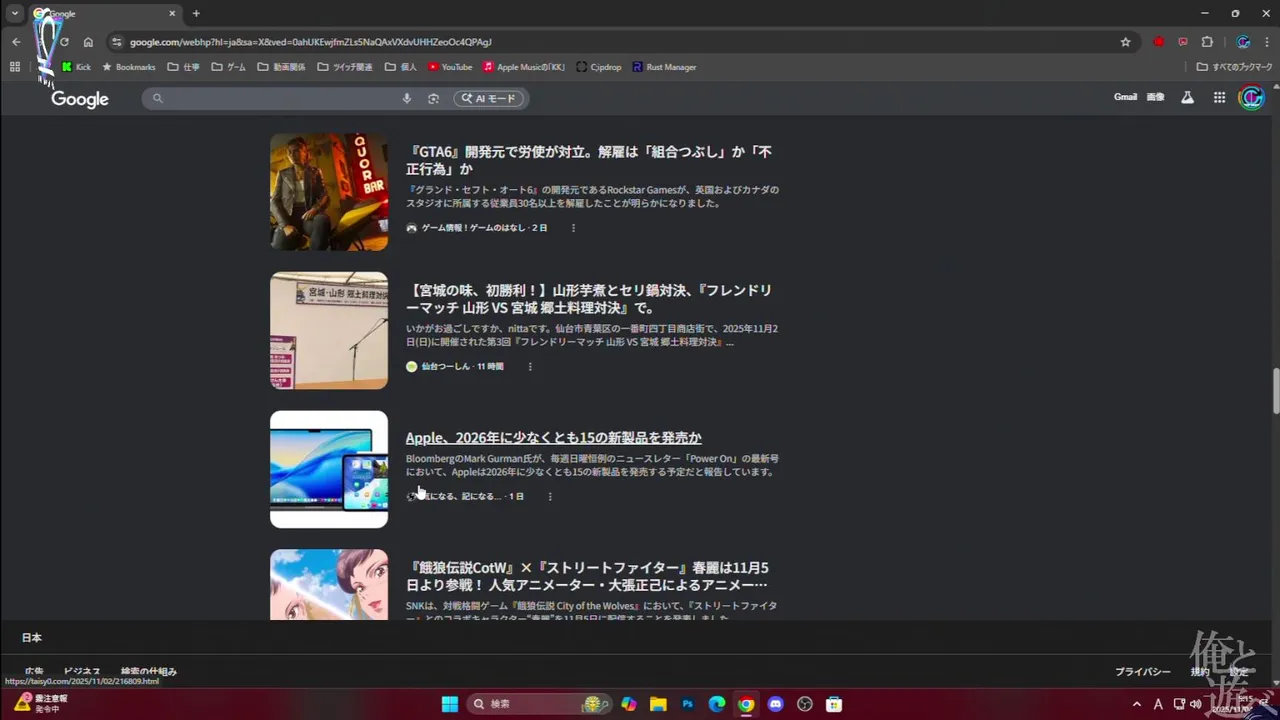Open the Google apps grid
Image resolution: width=1280 pixels, height=720 pixels.
click(1219, 97)
